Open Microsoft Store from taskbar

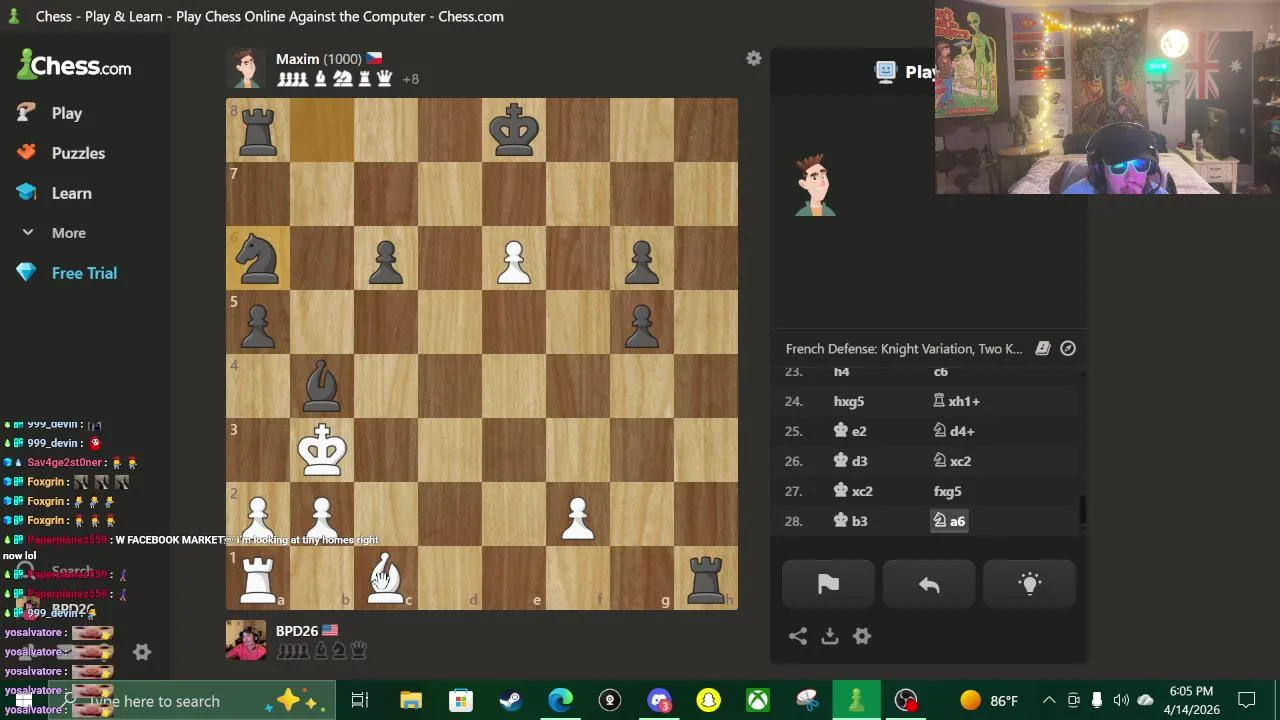click(x=460, y=700)
